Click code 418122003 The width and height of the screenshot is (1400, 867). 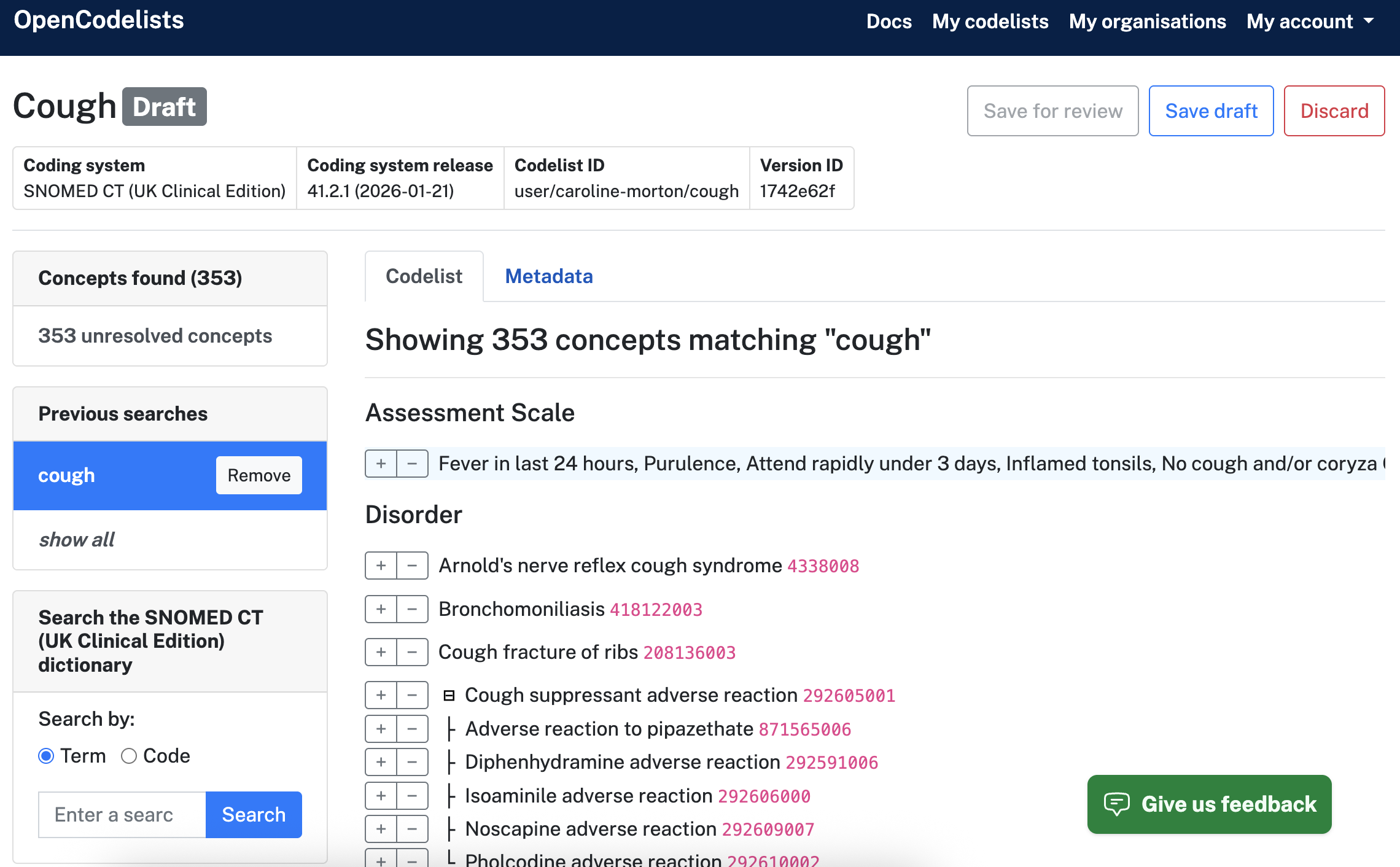click(656, 610)
